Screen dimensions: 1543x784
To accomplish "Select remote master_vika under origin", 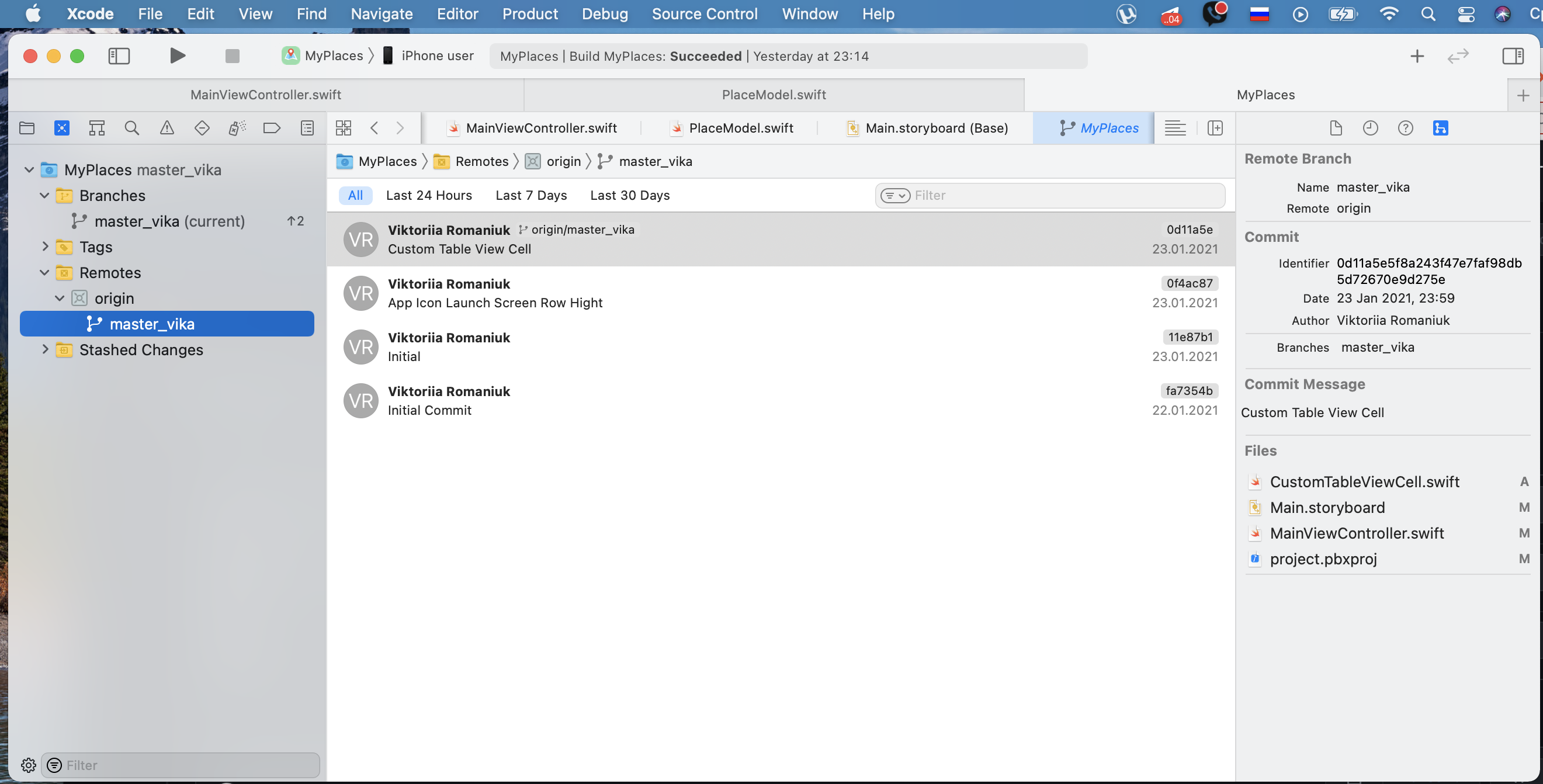I will (x=167, y=324).
